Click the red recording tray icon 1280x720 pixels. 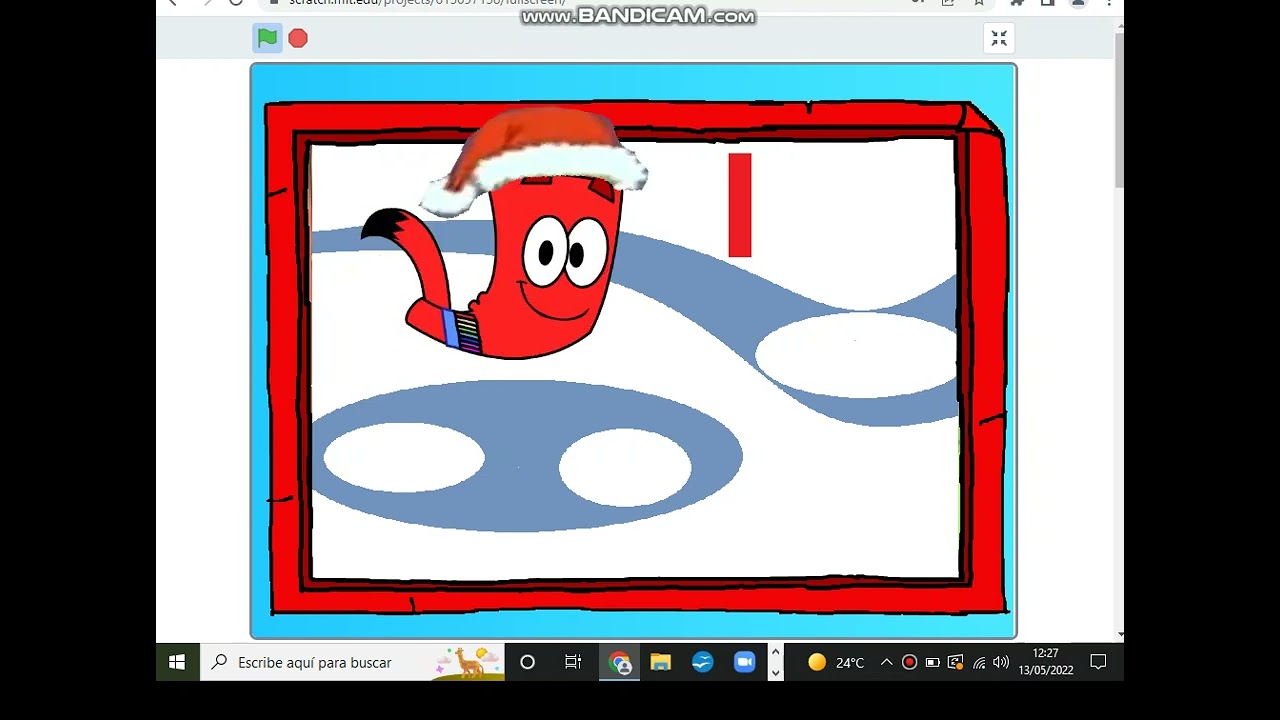(x=909, y=662)
